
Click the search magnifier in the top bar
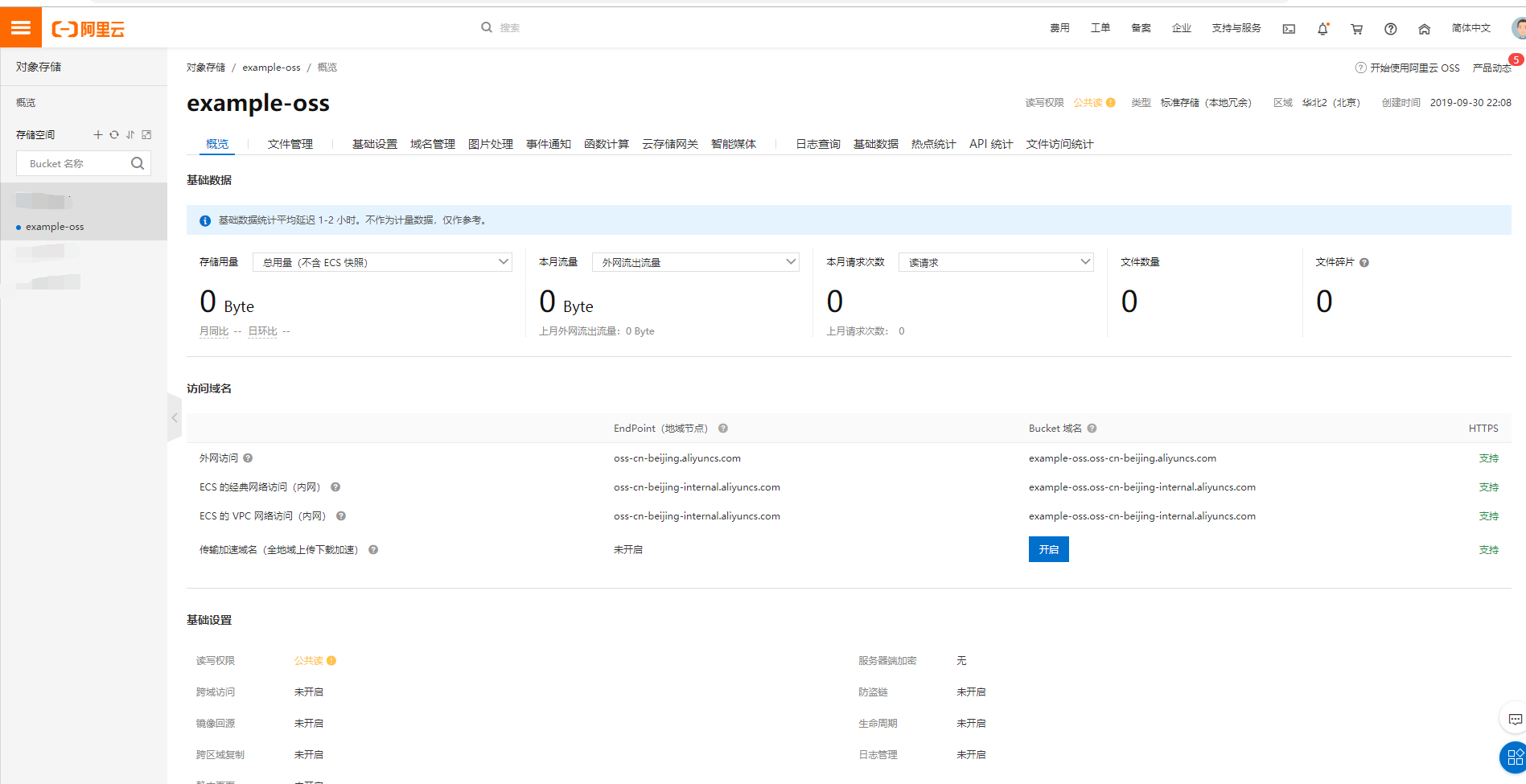click(487, 27)
